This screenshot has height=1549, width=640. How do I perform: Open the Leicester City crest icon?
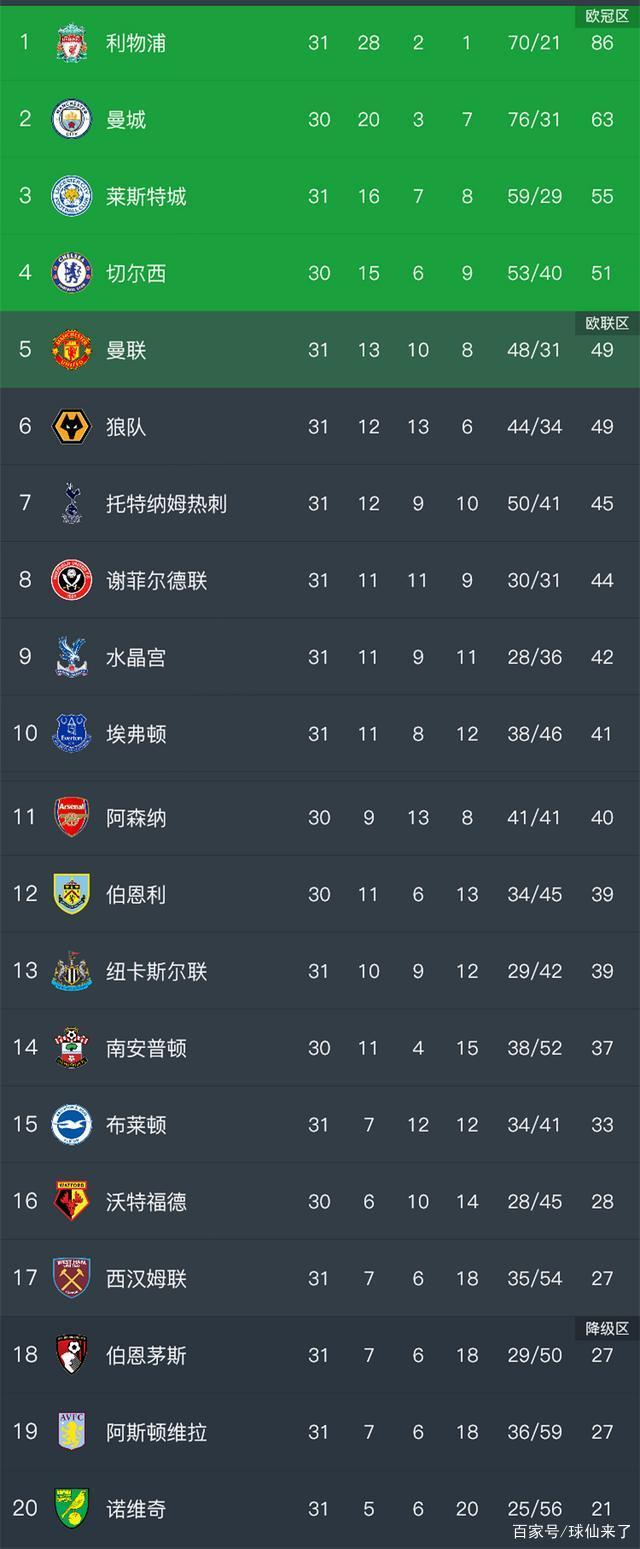(72, 197)
